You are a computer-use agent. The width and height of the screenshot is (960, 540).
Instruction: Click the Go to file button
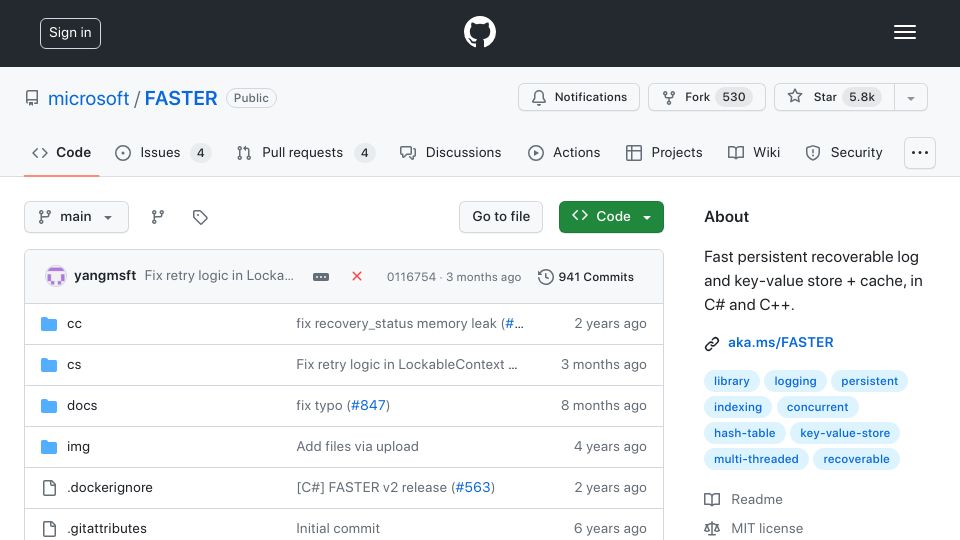pos(501,217)
